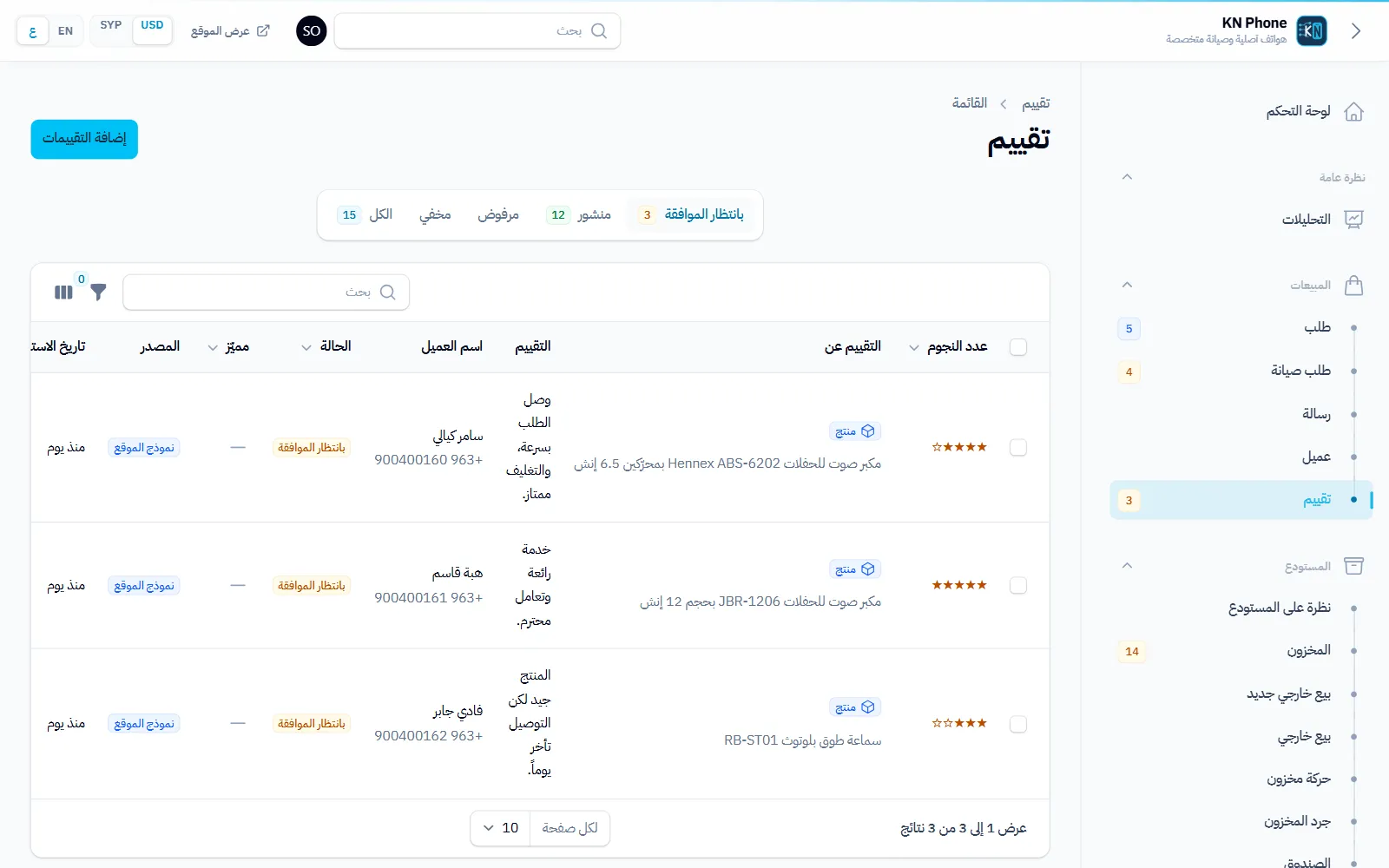The image size is (1389, 868).
Task: Click the SO user avatar
Action: (x=312, y=31)
